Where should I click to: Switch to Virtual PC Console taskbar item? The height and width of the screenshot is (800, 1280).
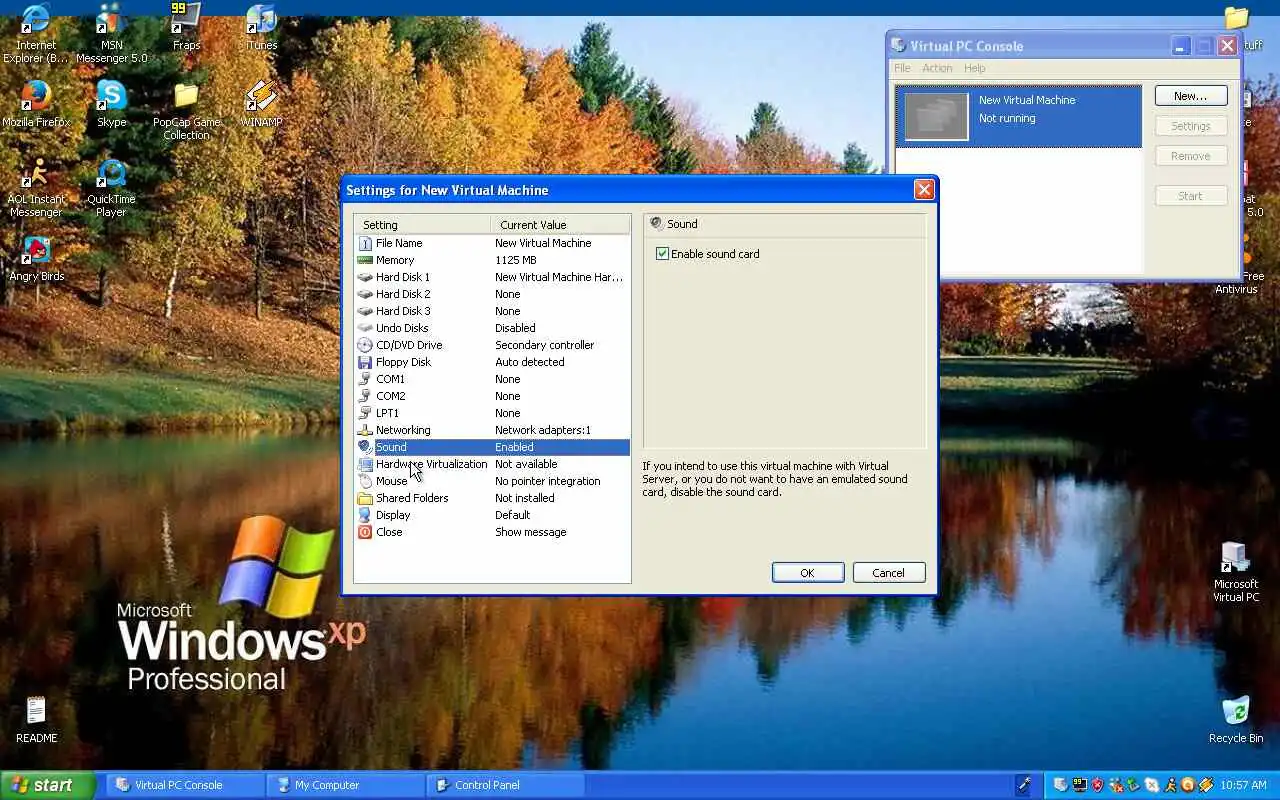[185, 785]
